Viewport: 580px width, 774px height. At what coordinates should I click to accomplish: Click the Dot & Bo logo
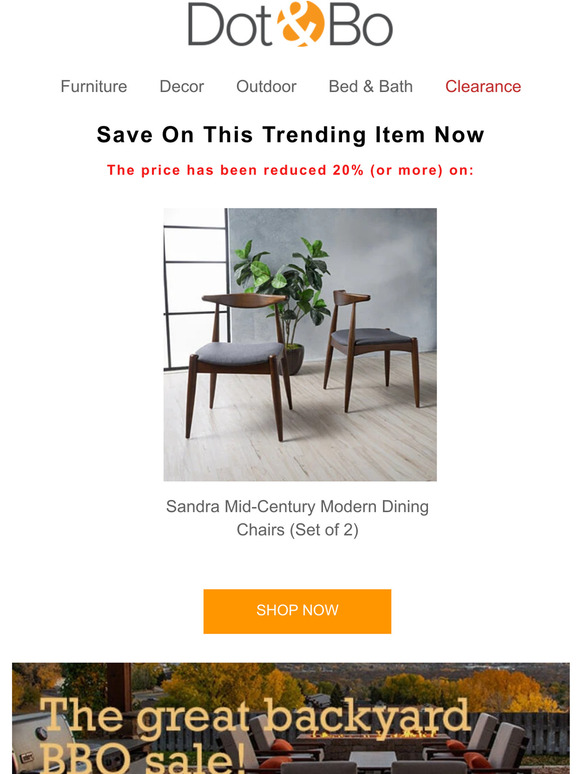290,24
